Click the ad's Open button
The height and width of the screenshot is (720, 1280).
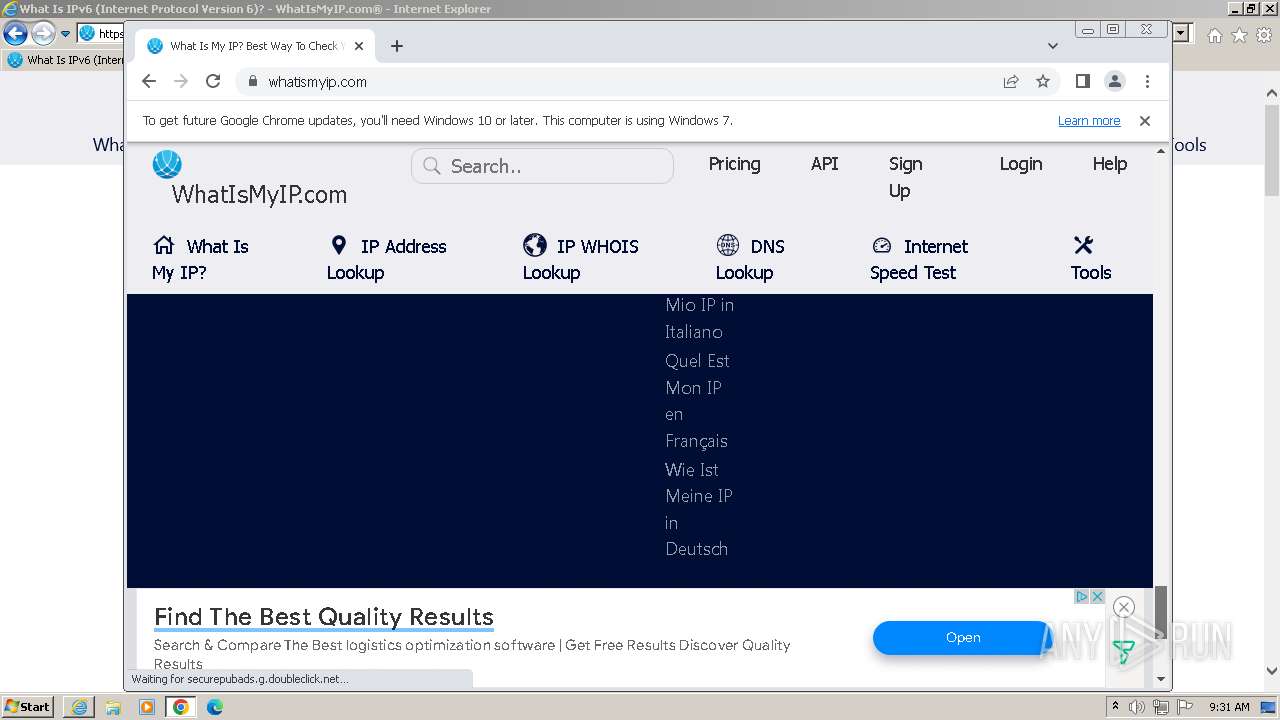pyautogui.click(x=963, y=638)
